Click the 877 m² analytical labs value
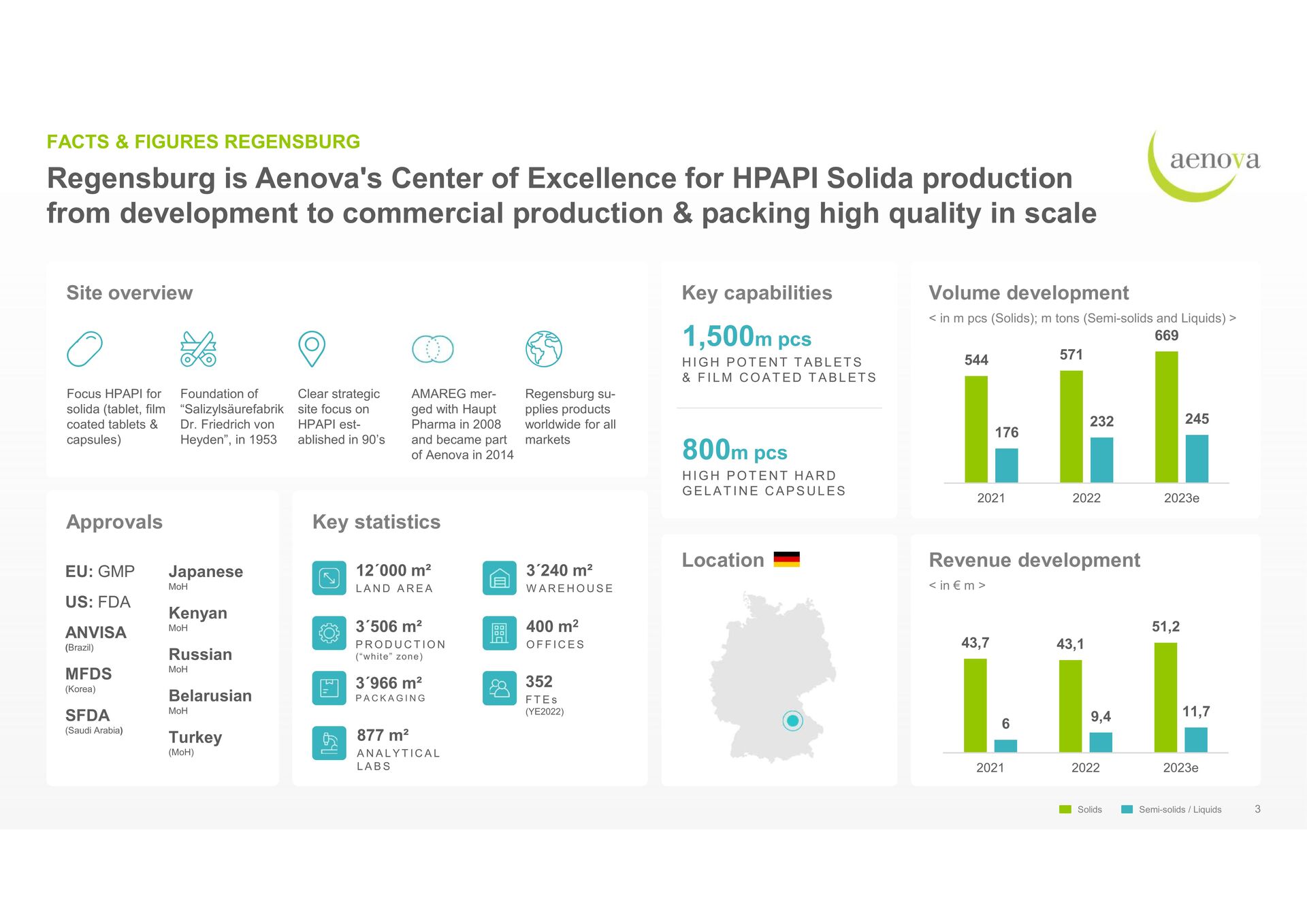This screenshot has width=1307, height=924. (383, 735)
